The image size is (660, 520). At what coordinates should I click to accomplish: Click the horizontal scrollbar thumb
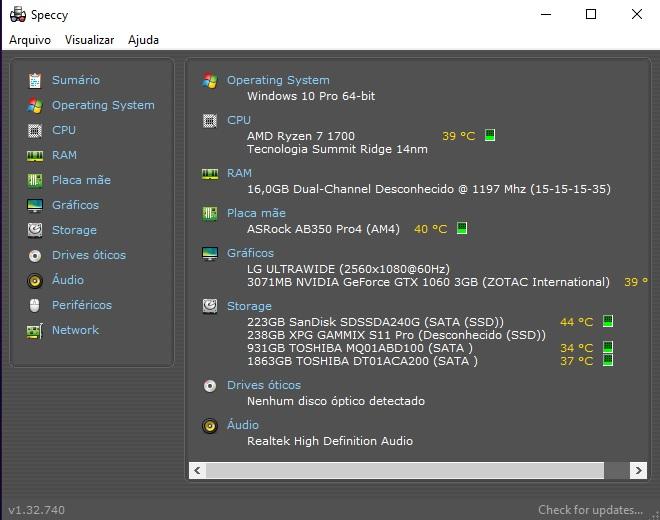click(405, 470)
